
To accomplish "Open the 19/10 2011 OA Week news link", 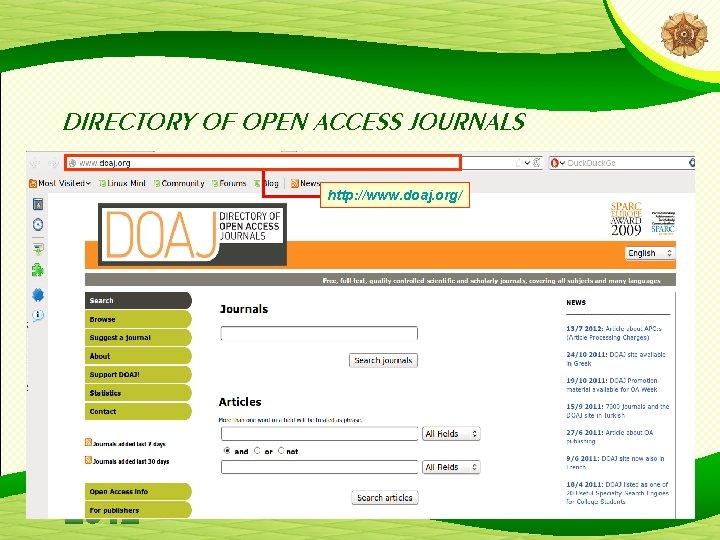I will 612,385.
